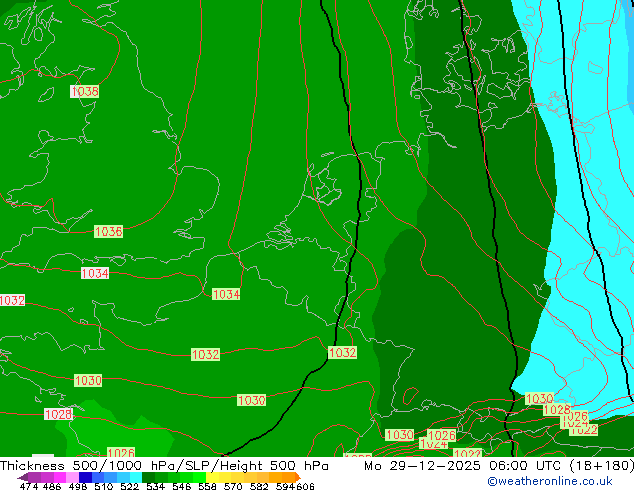Image resolution: width=634 pixels, height=490 pixels.
Task: Click the 474 value in the legend
Action: [x=29, y=486]
